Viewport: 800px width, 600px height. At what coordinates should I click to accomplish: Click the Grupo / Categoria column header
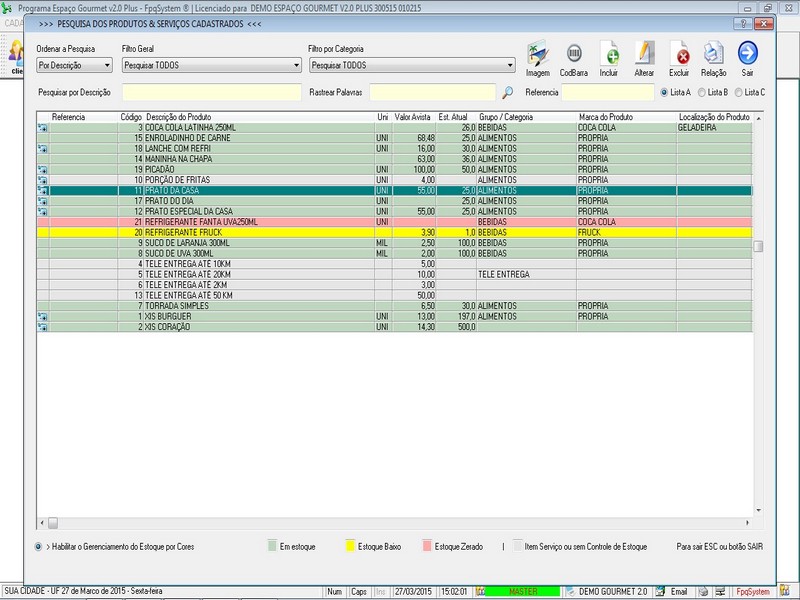click(506, 117)
